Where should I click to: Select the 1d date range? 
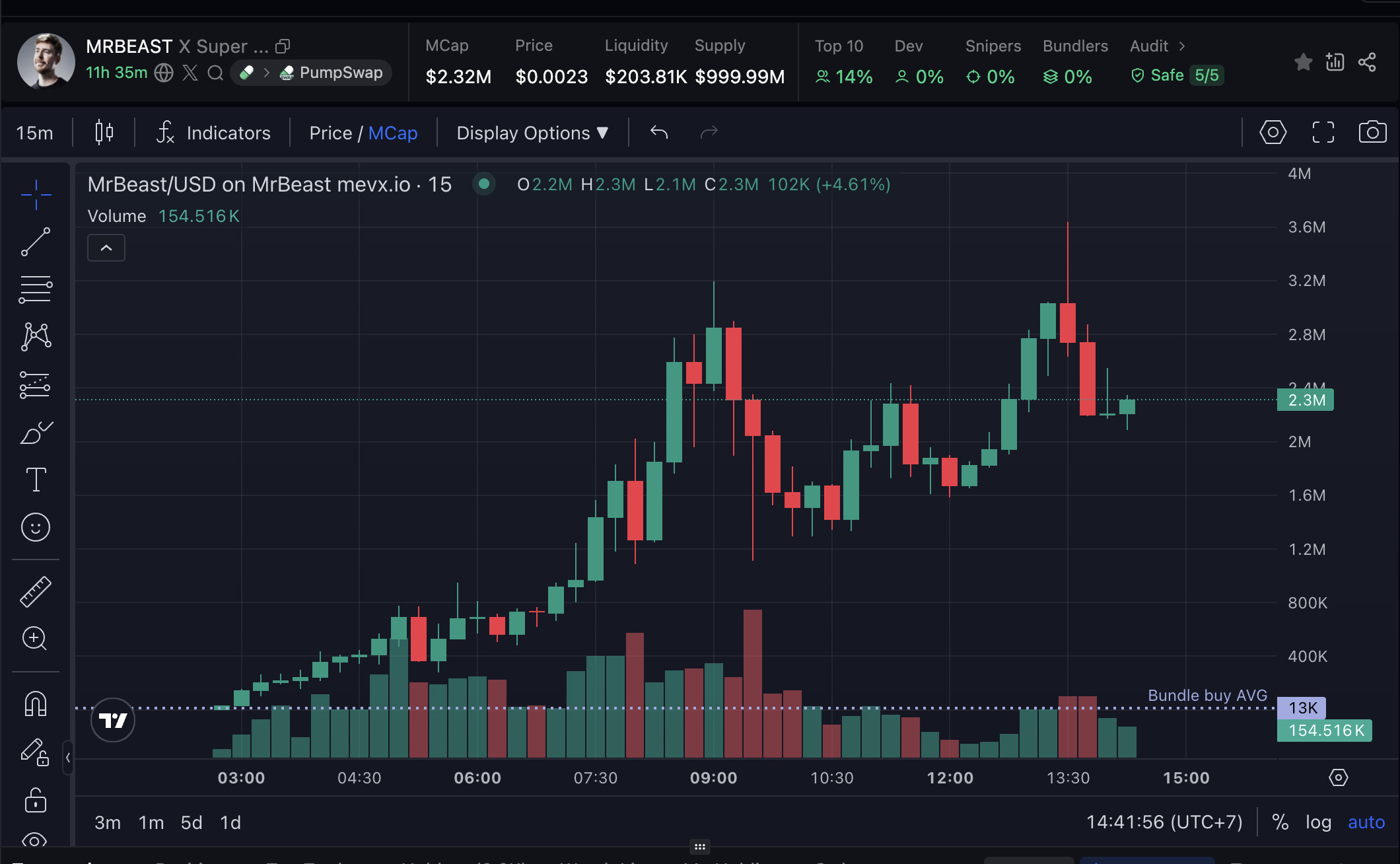(x=230, y=822)
